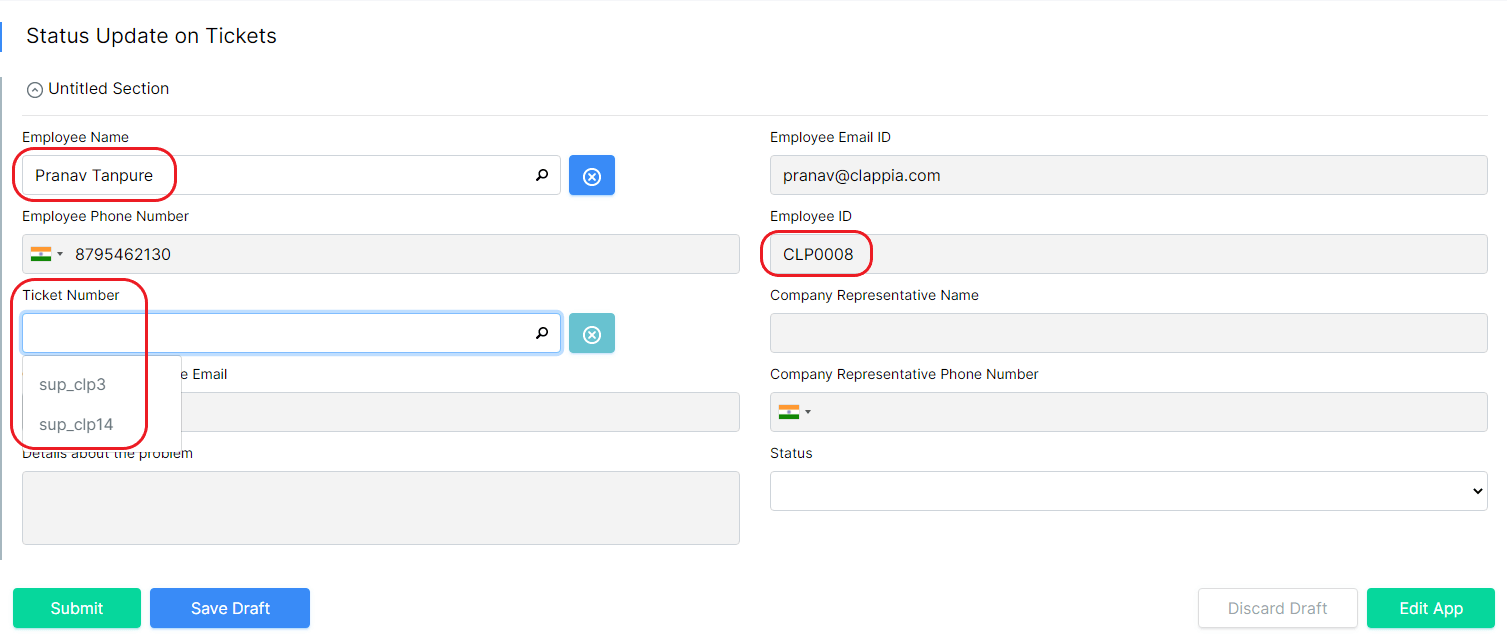Select ticket sup_clp3 from the suggestion list

(70, 384)
